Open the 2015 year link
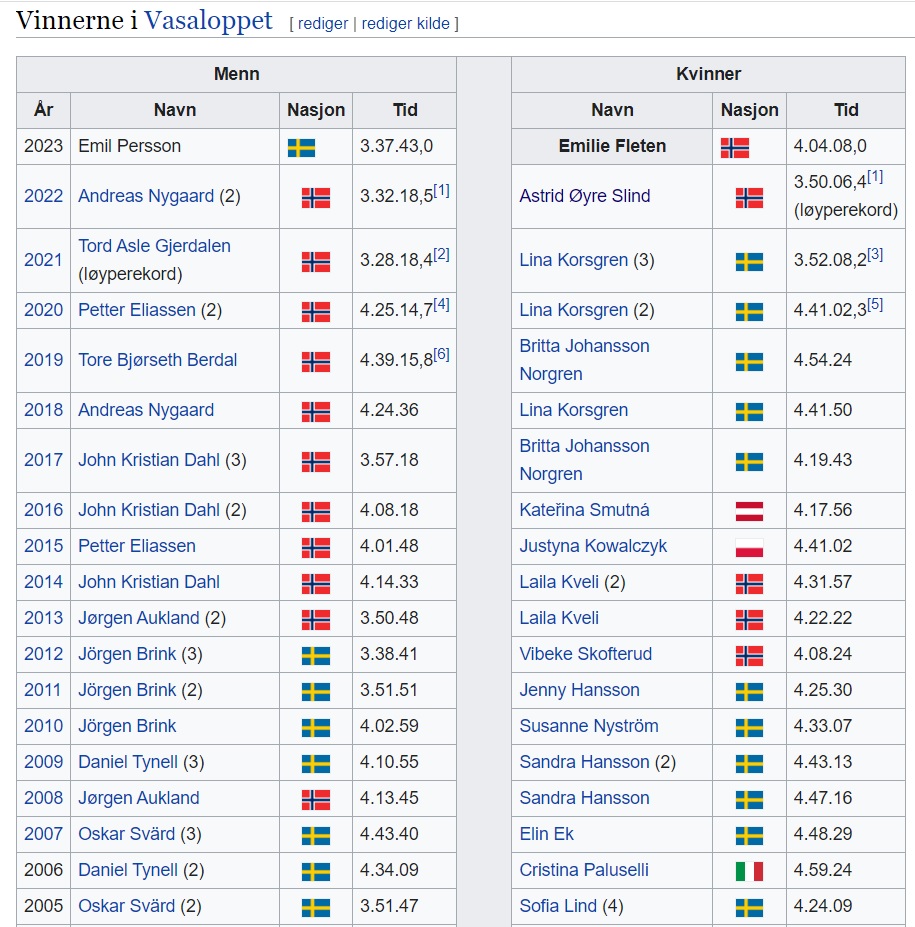 (43, 546)
